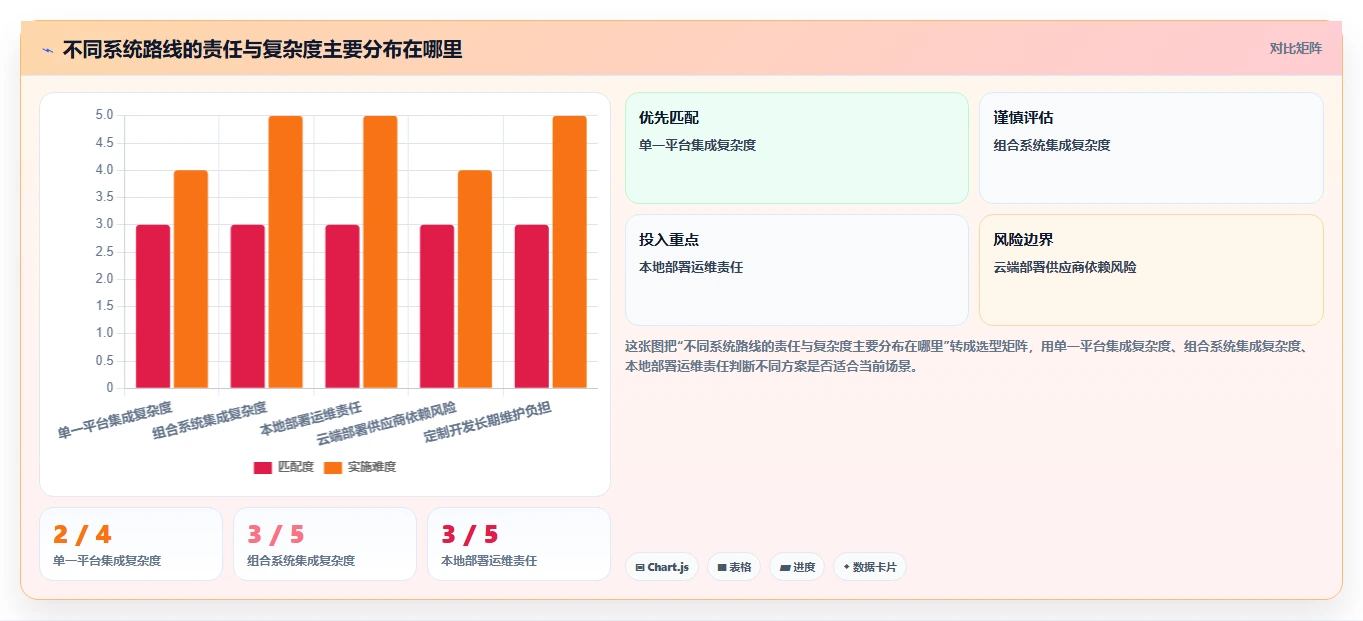Image resolution: width=1363 pixels, height=621 pixels.
Task: Click the 数据卡片 chip sparkle icon
Action: tap(846, 567)
